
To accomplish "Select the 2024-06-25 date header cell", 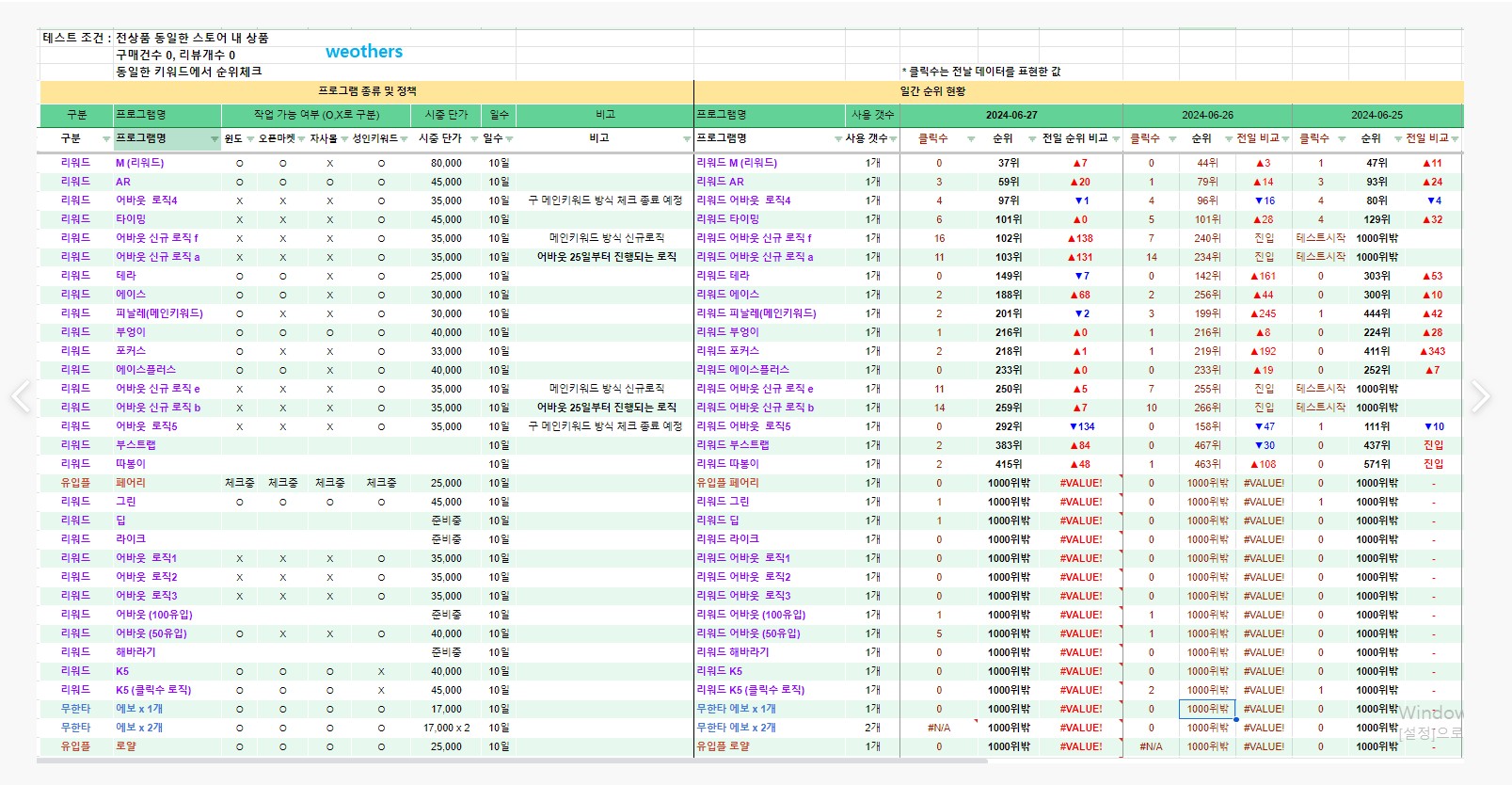I will [x=1377, y=115].
